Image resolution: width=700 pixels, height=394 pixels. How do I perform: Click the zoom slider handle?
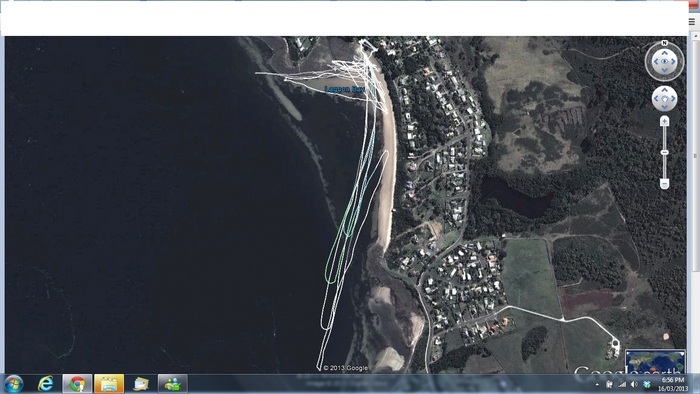[664, 153]
